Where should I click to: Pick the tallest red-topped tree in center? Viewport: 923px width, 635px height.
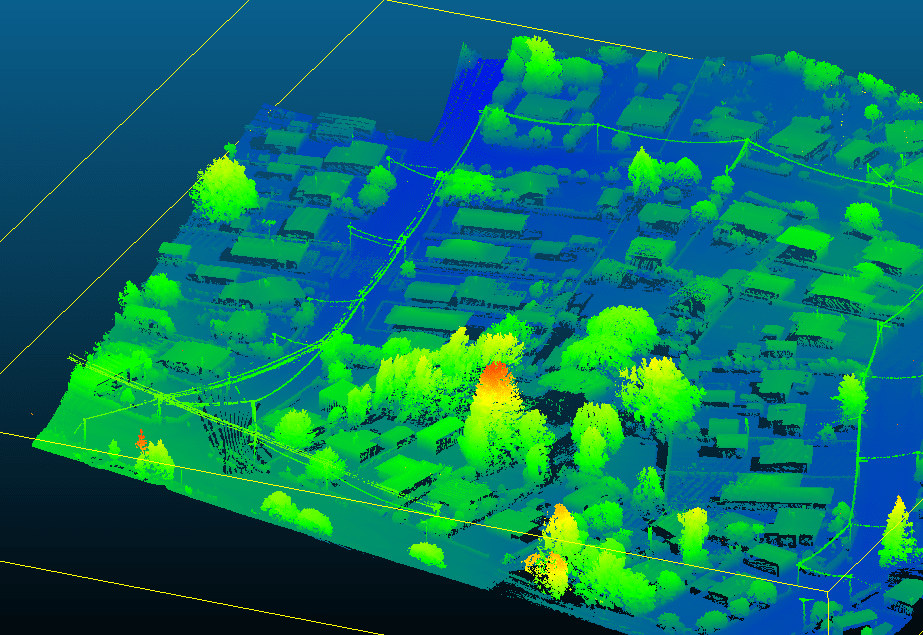coord(493,415)
